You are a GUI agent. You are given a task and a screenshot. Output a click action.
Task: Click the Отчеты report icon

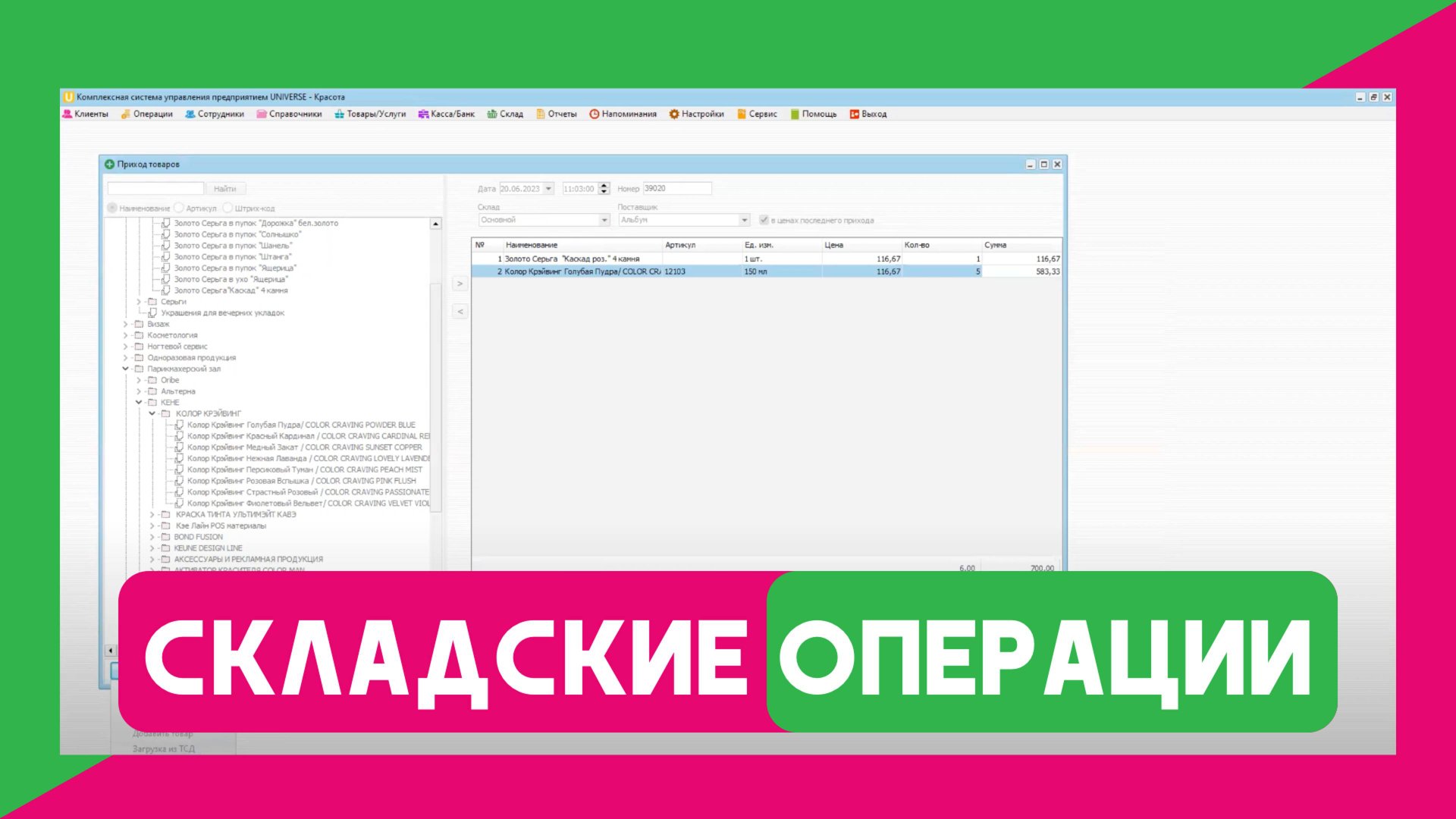coord(540,114)
